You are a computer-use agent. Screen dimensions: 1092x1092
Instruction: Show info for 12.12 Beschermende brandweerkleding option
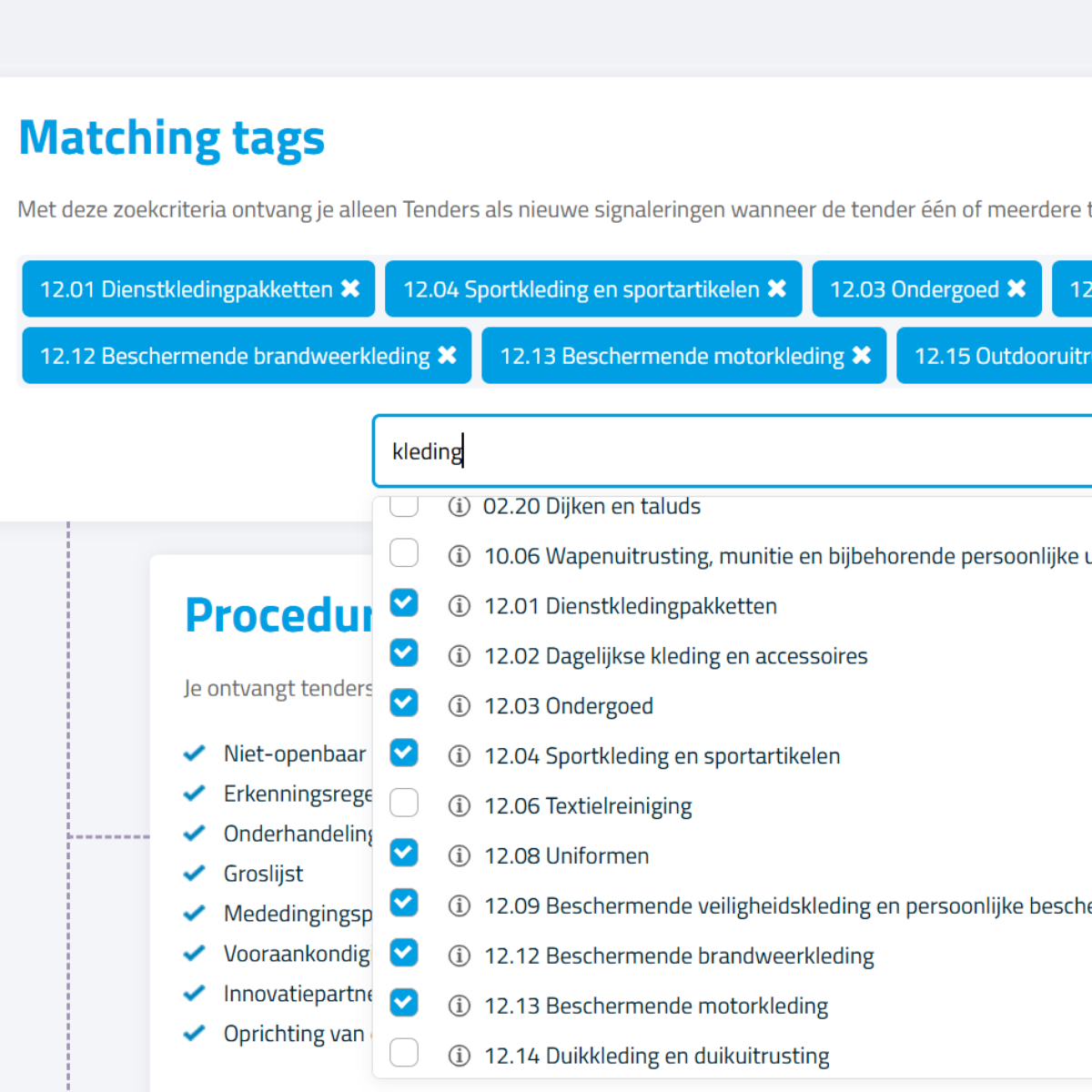(x=460, y=956)
